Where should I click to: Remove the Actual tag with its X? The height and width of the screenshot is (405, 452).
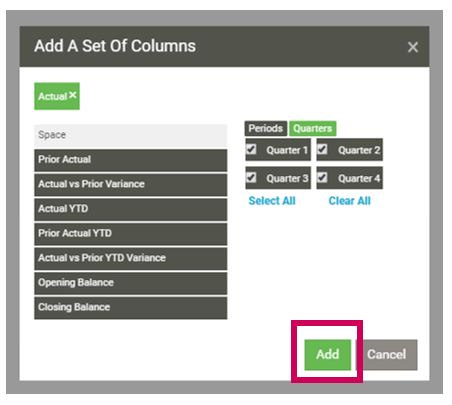coord(73,95)
